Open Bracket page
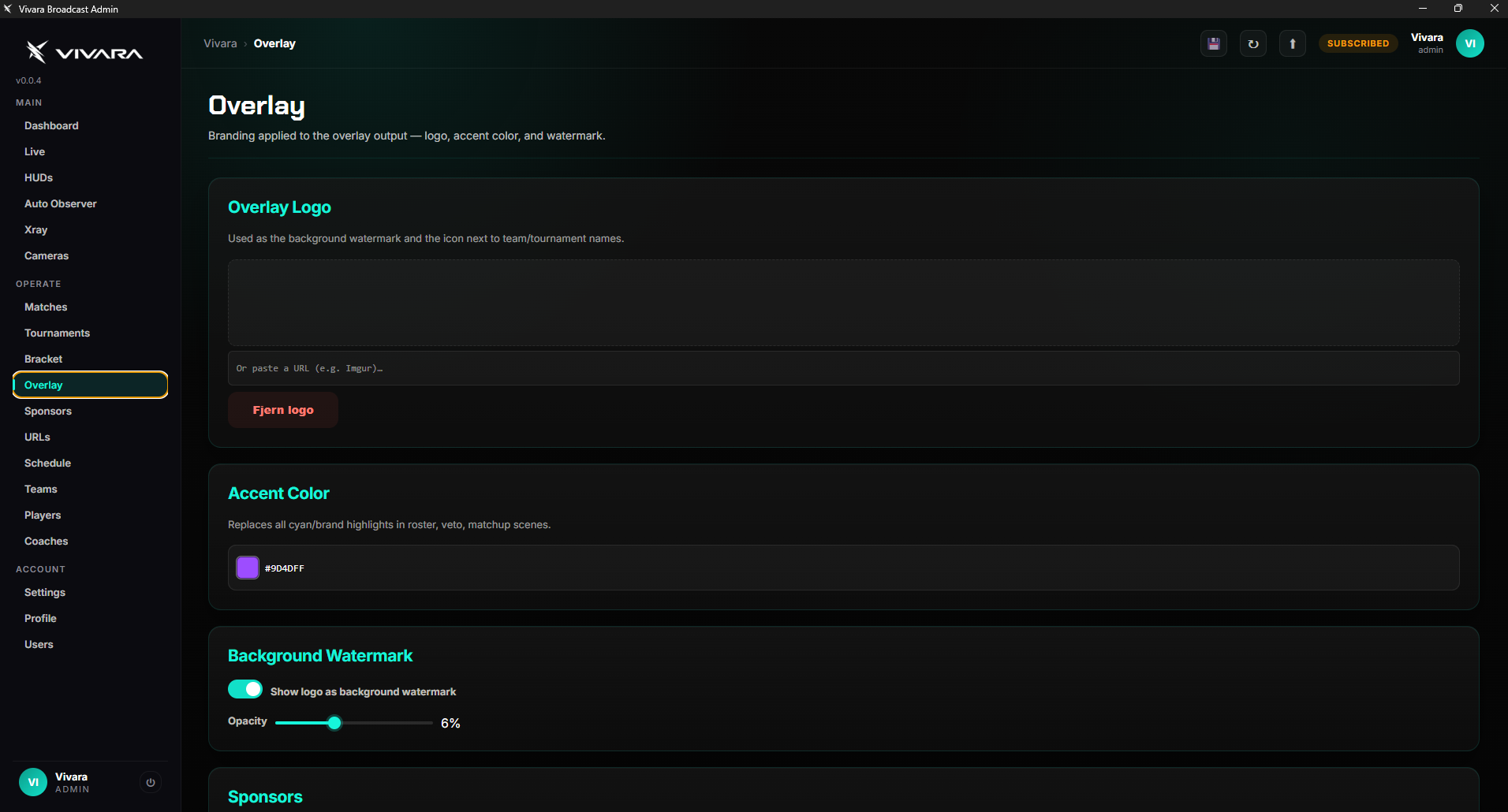The width and height of the screenshot is (1508, 812). [x=91, y=359]
